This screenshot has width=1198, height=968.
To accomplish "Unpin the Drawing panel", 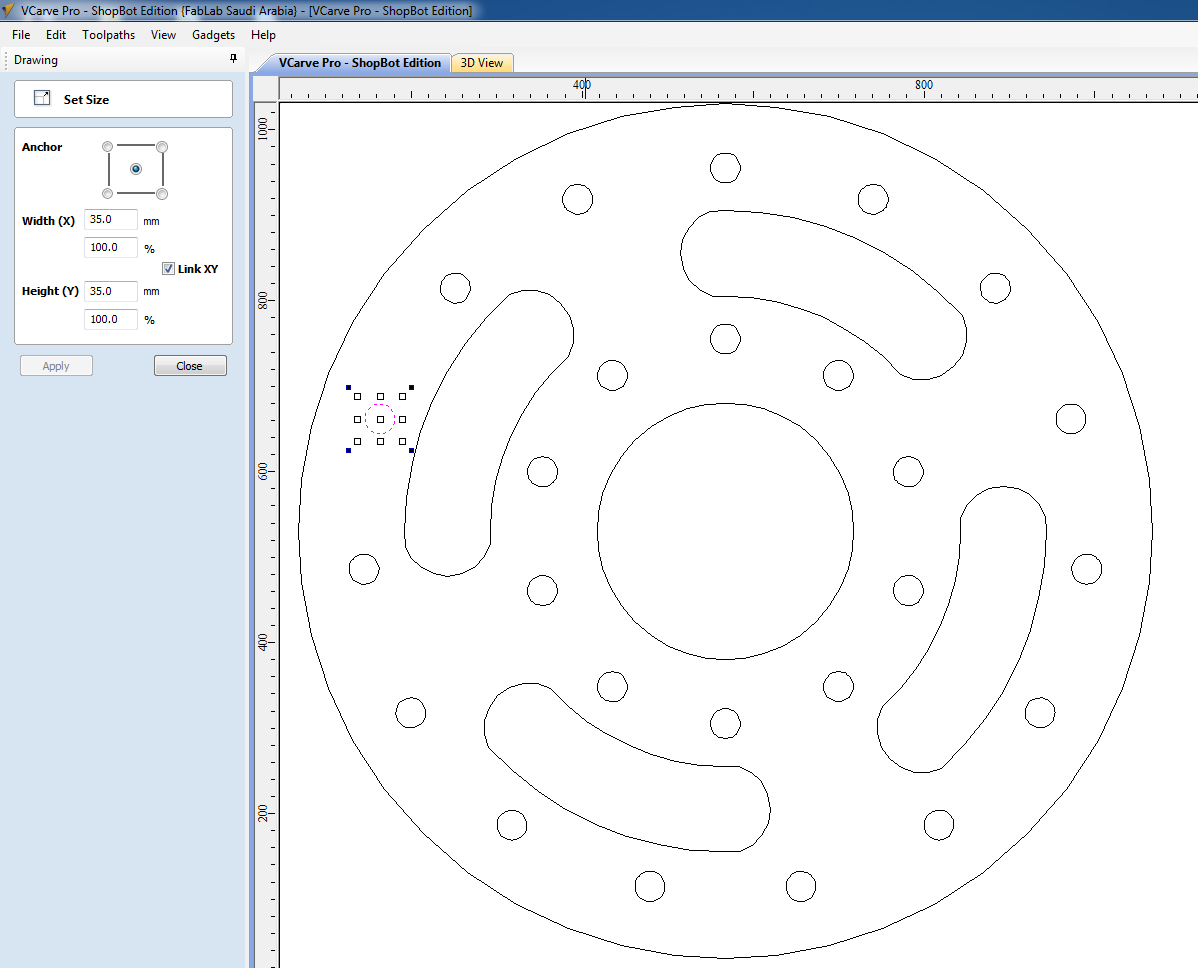I will coord(233,59).
